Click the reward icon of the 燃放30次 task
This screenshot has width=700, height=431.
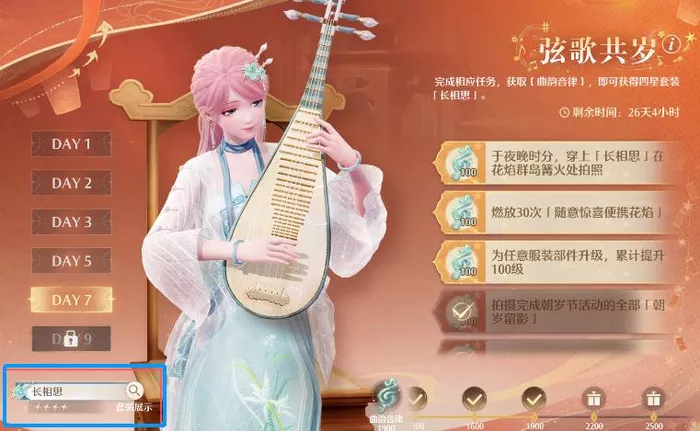(462, 213)
